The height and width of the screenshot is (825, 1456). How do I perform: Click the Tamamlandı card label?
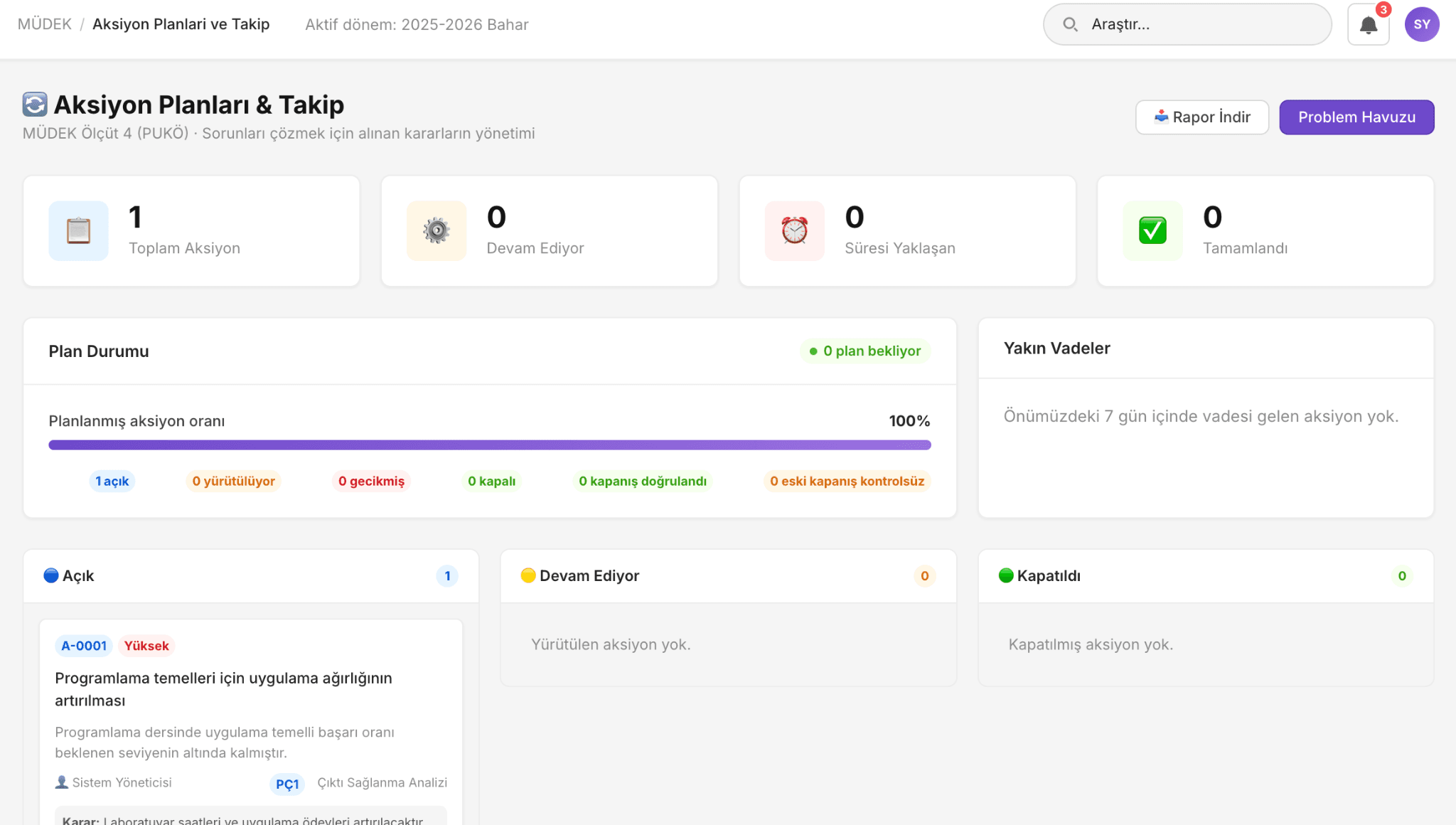(1245, 248)
